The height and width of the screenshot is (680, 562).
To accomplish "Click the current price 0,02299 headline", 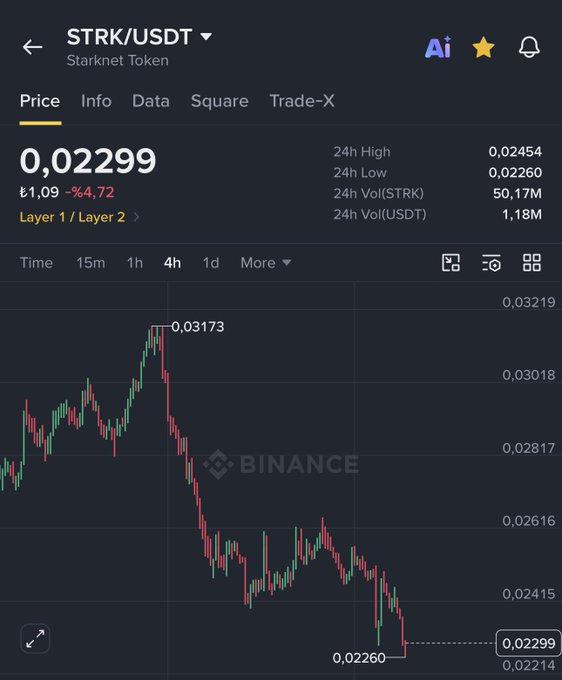I will 88,161.
